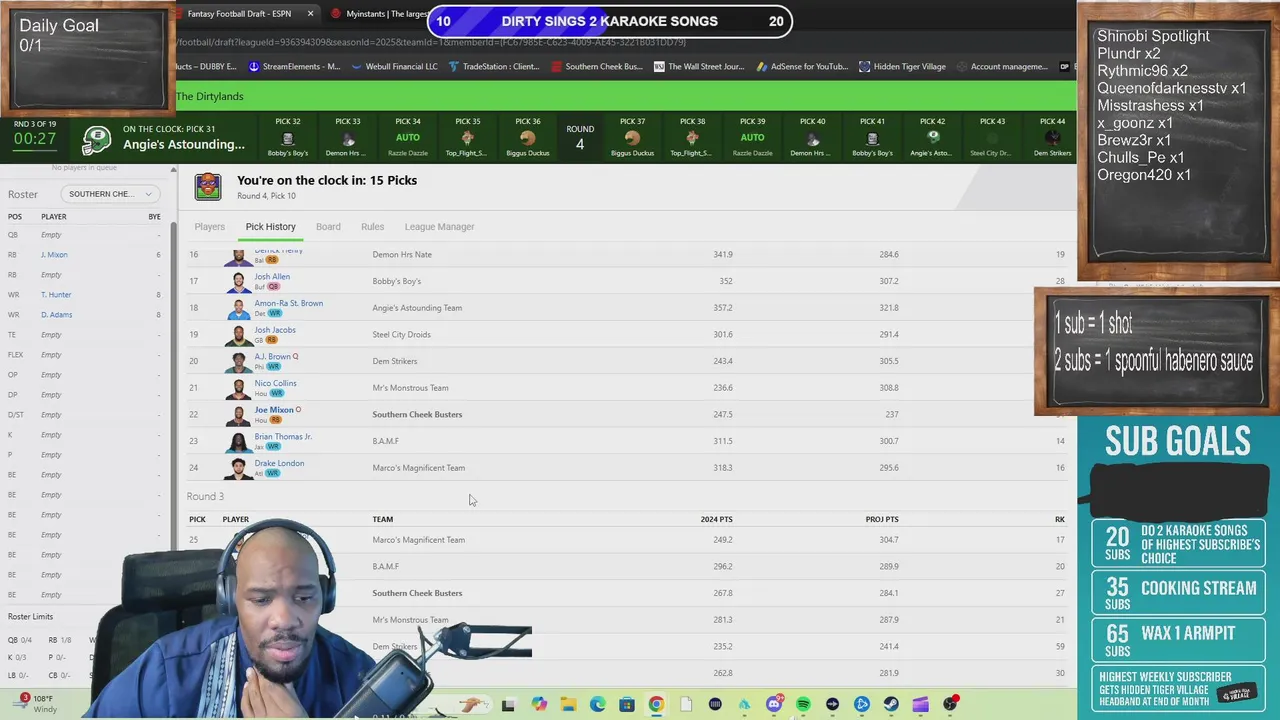Open the League Manager tab

(x=439, y=227)
